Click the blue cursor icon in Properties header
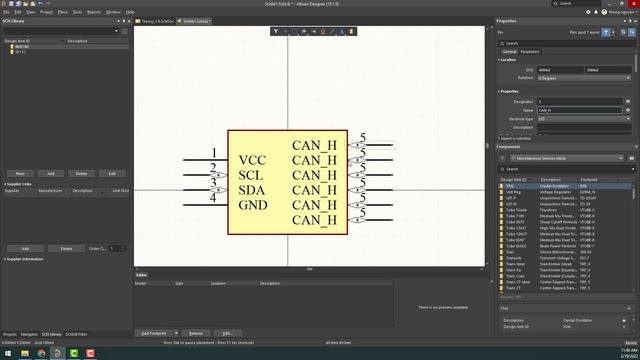 coord(632,32)
